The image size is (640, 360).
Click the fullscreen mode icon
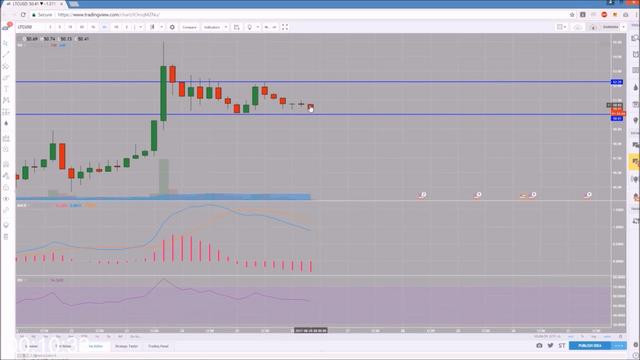pos(285,27)
